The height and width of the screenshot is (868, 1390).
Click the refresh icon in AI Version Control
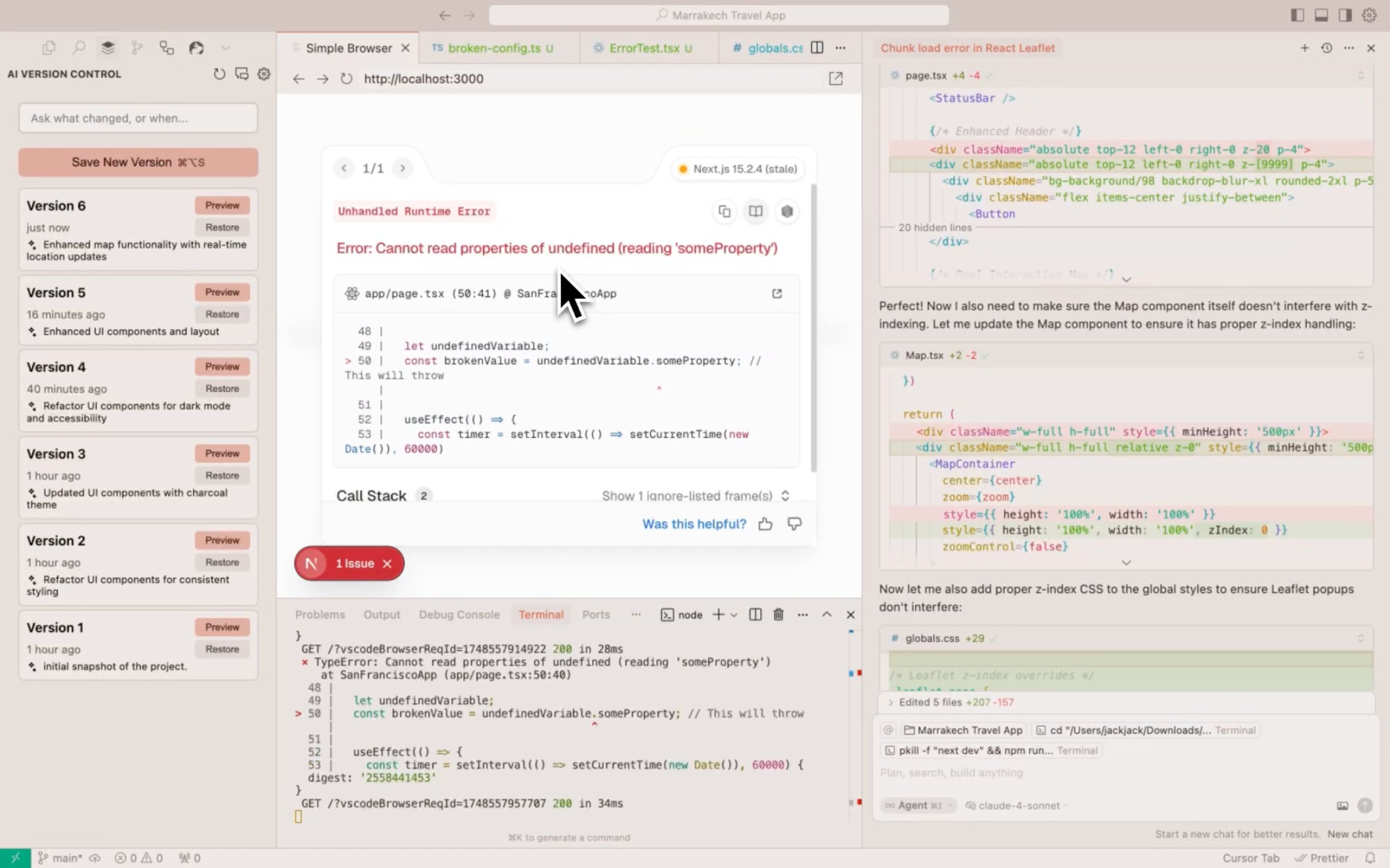point(219,74)
